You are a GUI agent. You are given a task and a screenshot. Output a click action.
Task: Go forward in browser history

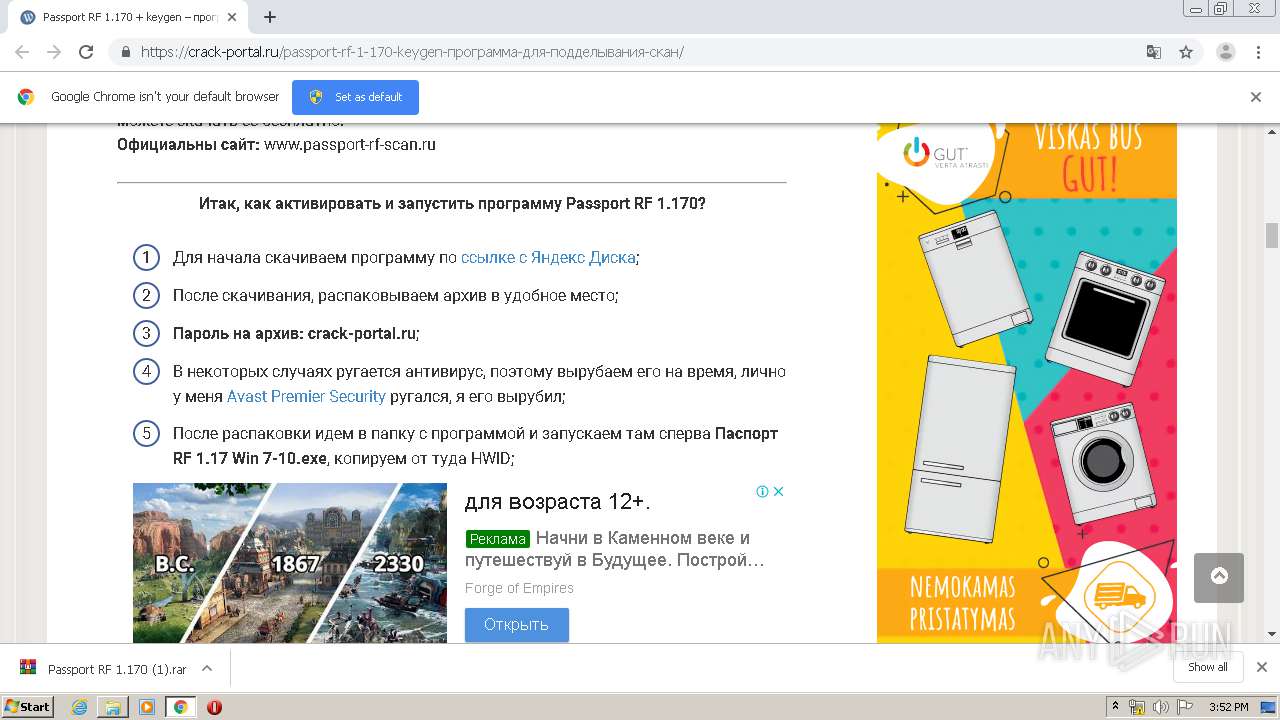[x=54, y=52]
